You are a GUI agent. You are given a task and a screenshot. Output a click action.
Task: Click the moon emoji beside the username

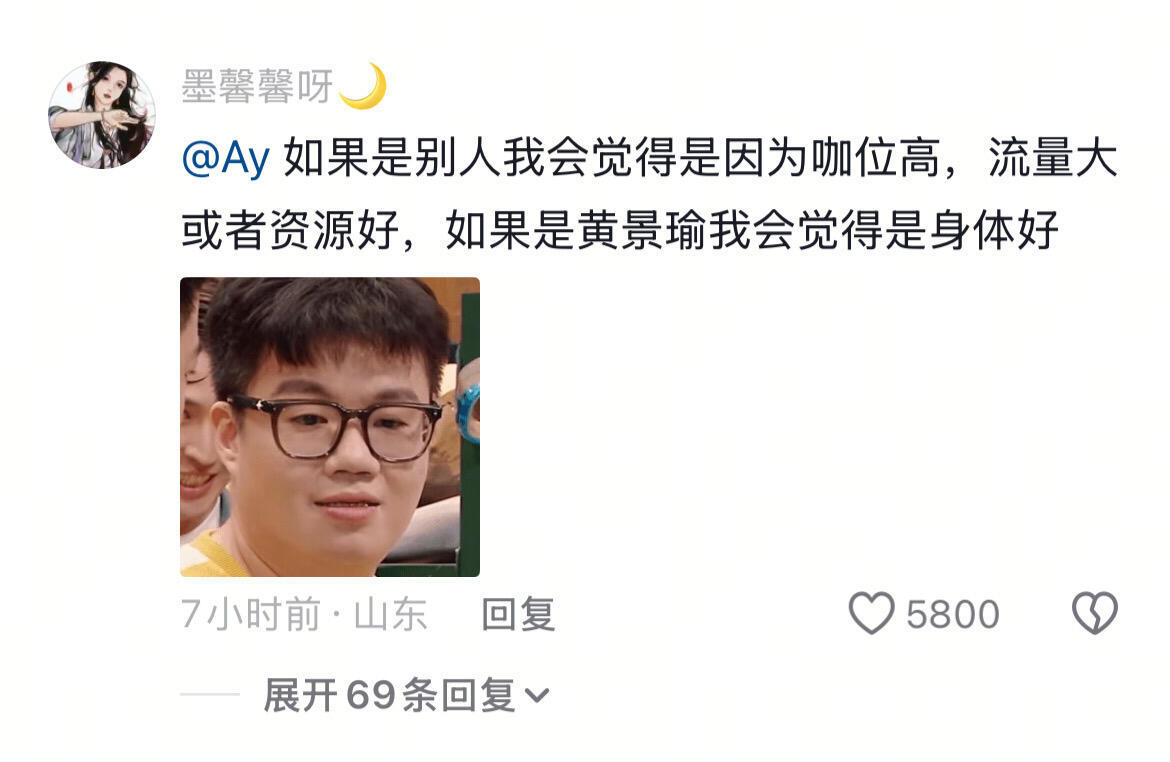coord(363,86)
